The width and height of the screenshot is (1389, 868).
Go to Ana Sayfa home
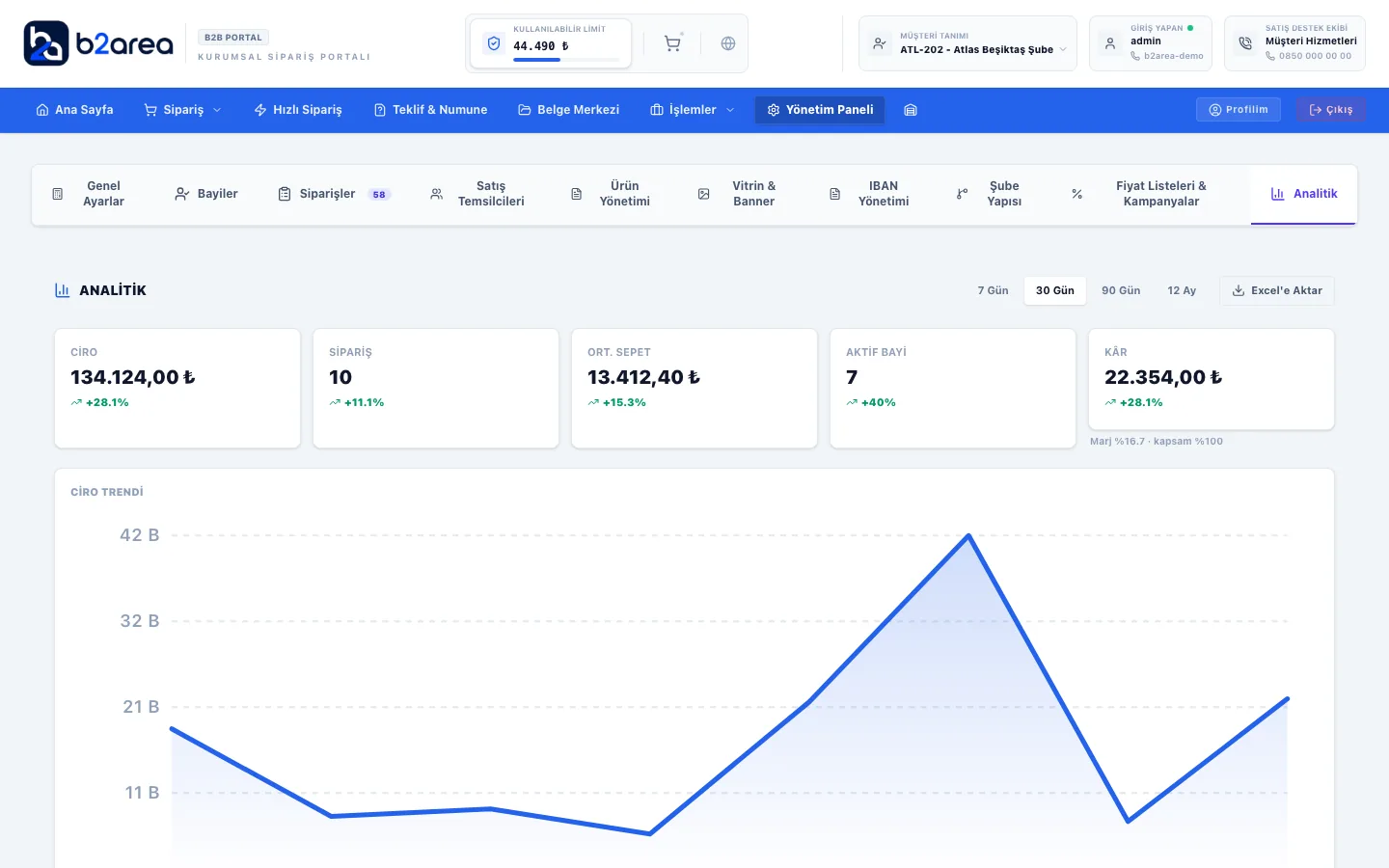(74, 110)
